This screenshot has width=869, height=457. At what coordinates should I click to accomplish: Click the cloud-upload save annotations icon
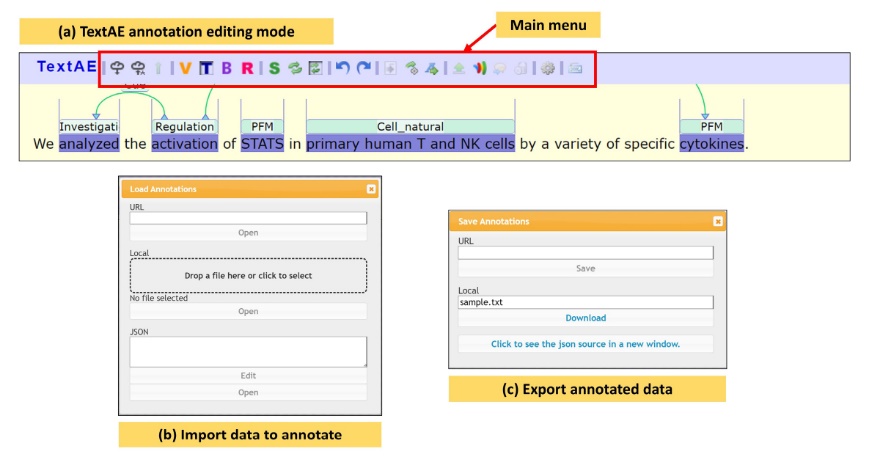(138, 68)
